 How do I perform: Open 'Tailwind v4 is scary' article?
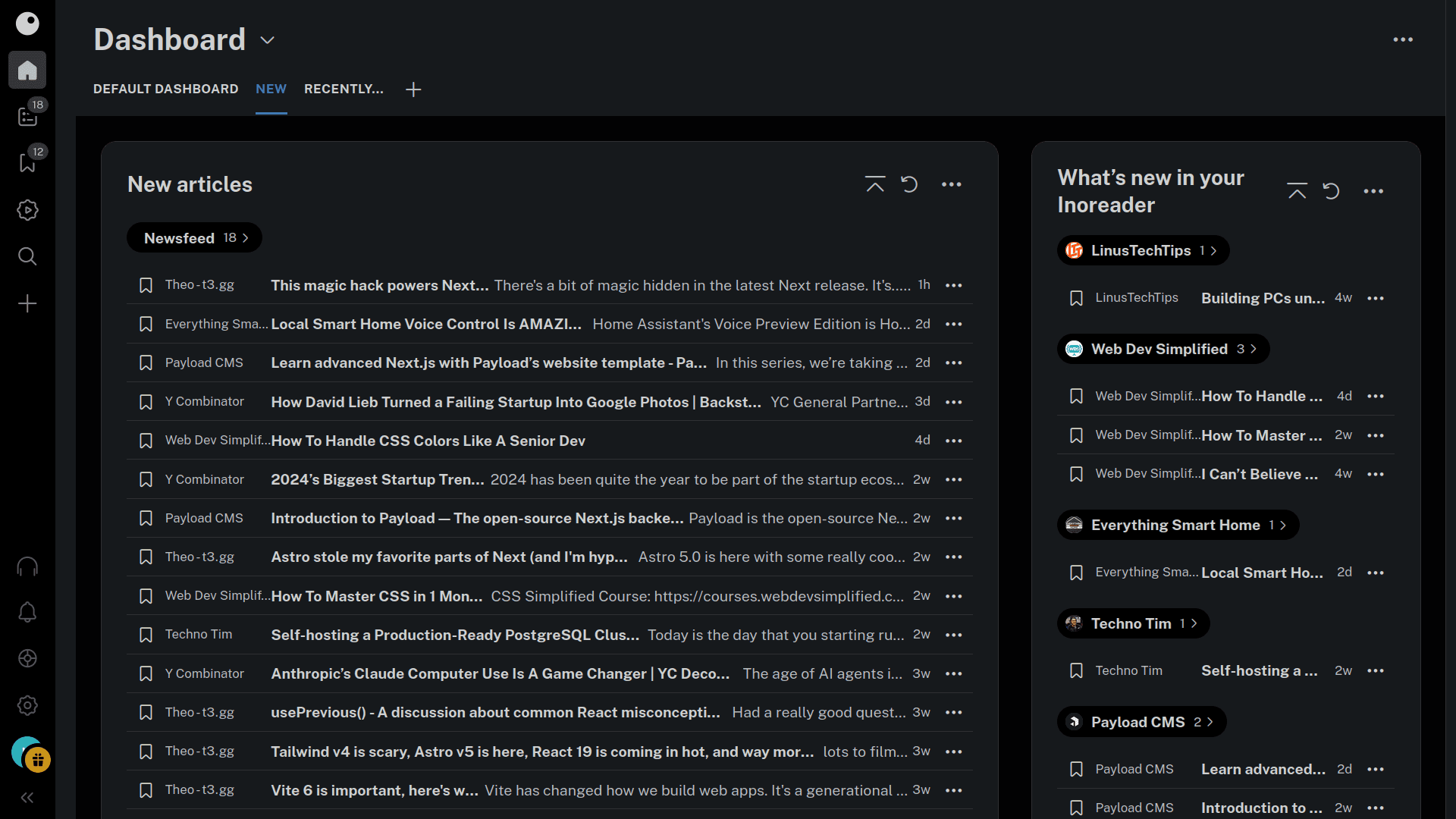pos(542,752)
